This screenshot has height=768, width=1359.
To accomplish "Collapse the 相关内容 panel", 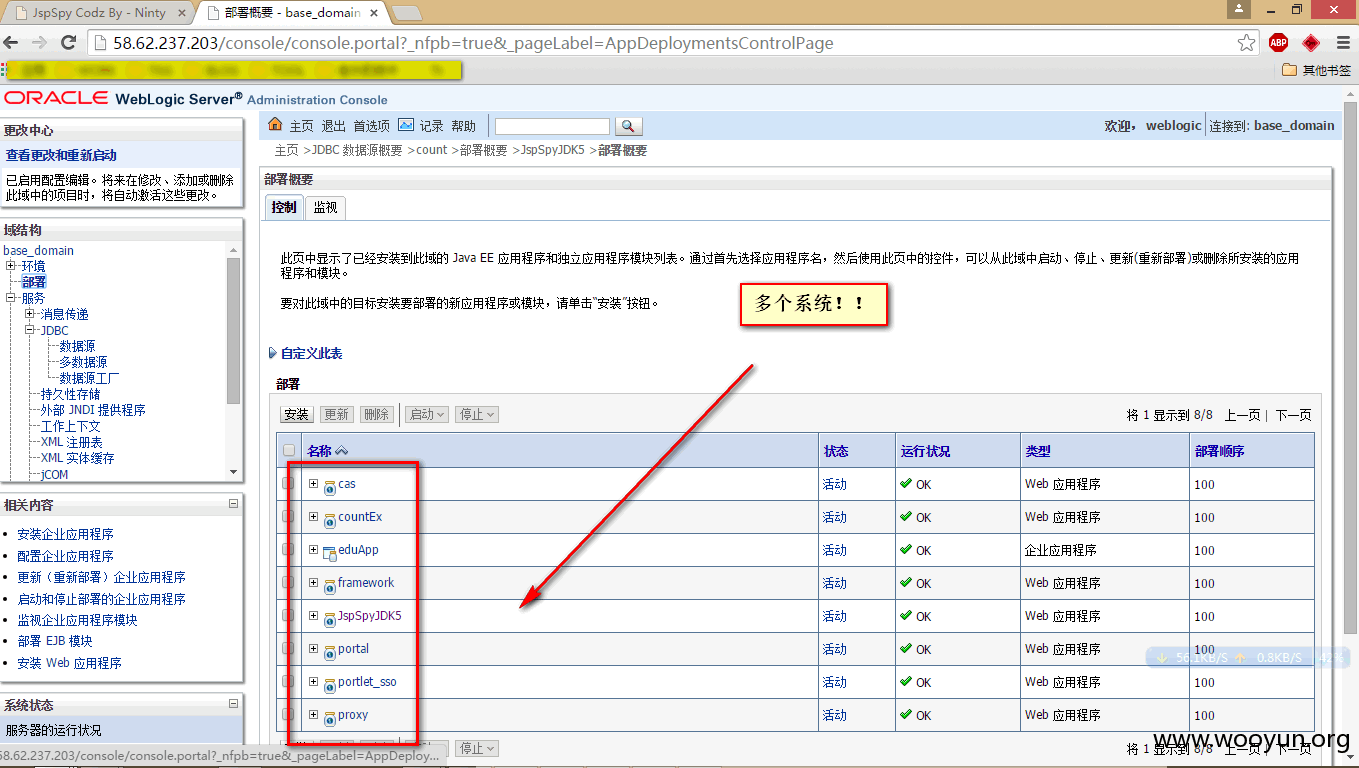I will point(233,504).
